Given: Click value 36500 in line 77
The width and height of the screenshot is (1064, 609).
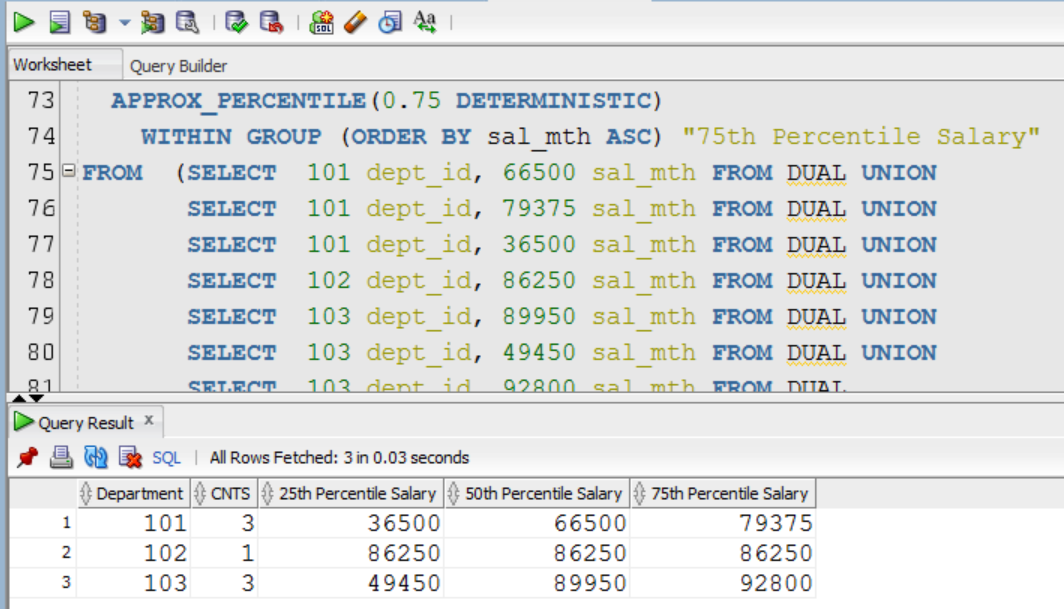Looking at the screenshot, I should (x=539, y=244).
